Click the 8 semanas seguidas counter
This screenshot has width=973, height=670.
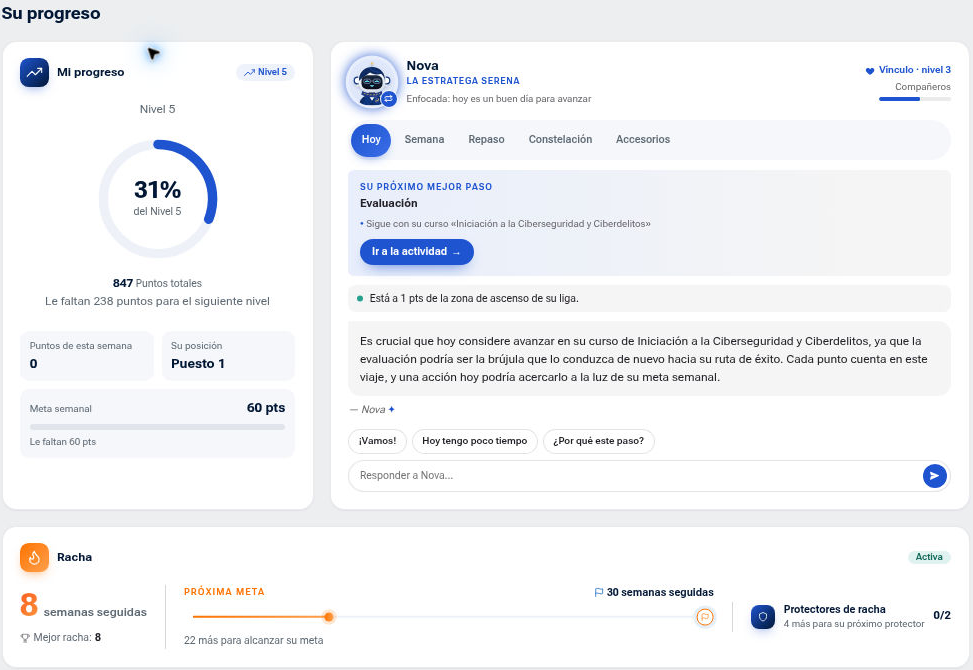(83, 605)
